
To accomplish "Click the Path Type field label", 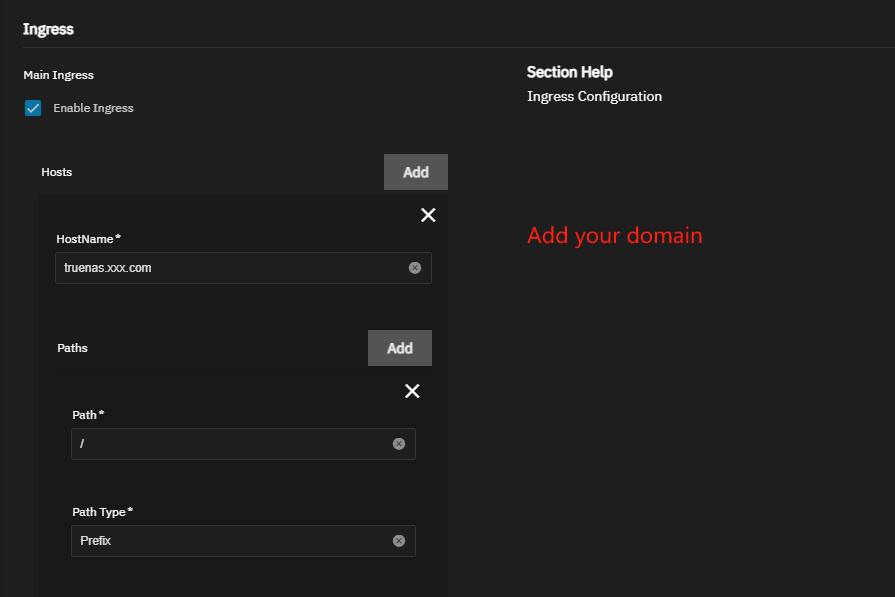I will click(x=102, y=512).
